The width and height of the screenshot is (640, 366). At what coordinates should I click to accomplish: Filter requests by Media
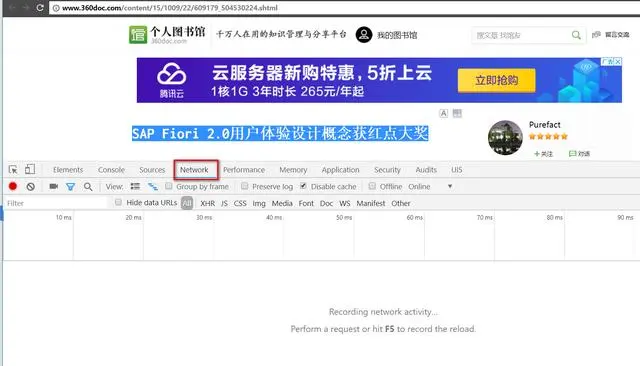tap(282, 203)
